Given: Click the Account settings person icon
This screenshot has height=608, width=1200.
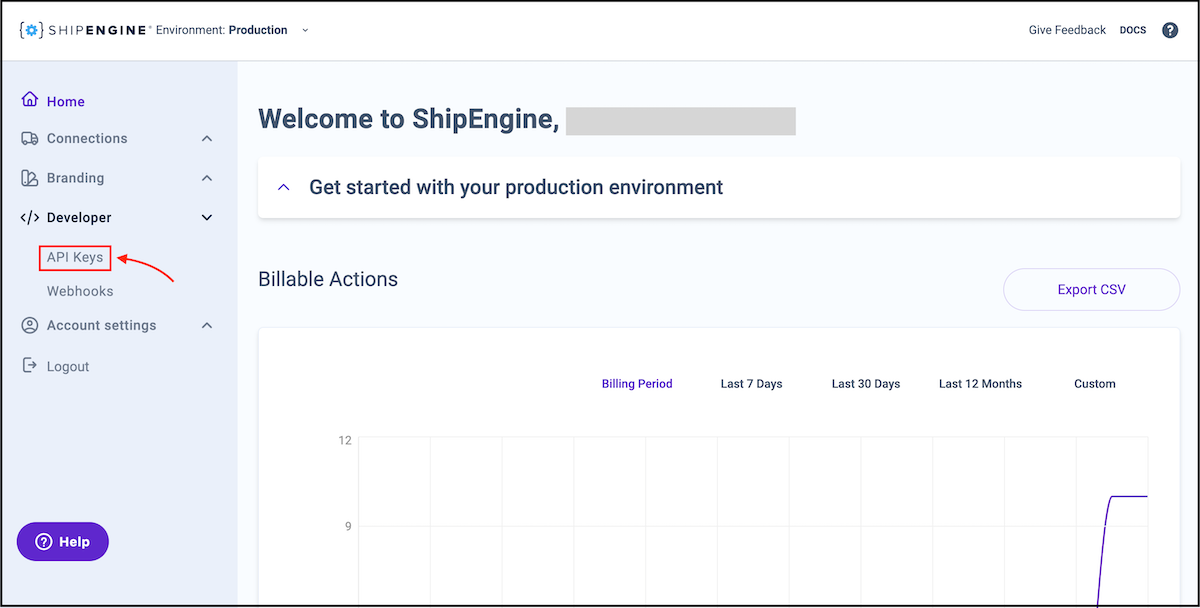Looking at the screenshot, I should point(30,325).
